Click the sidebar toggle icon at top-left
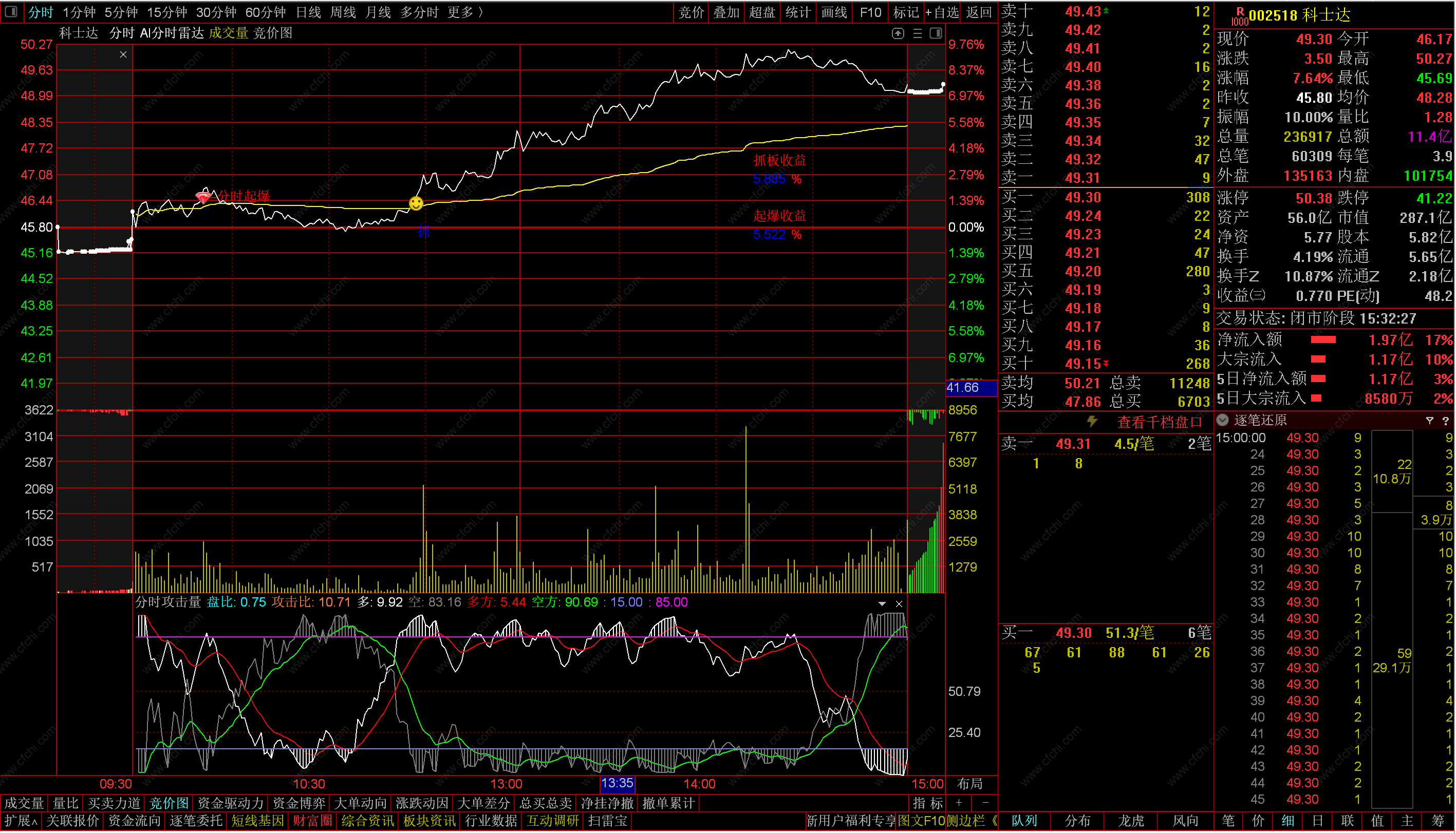 (11, 11)
